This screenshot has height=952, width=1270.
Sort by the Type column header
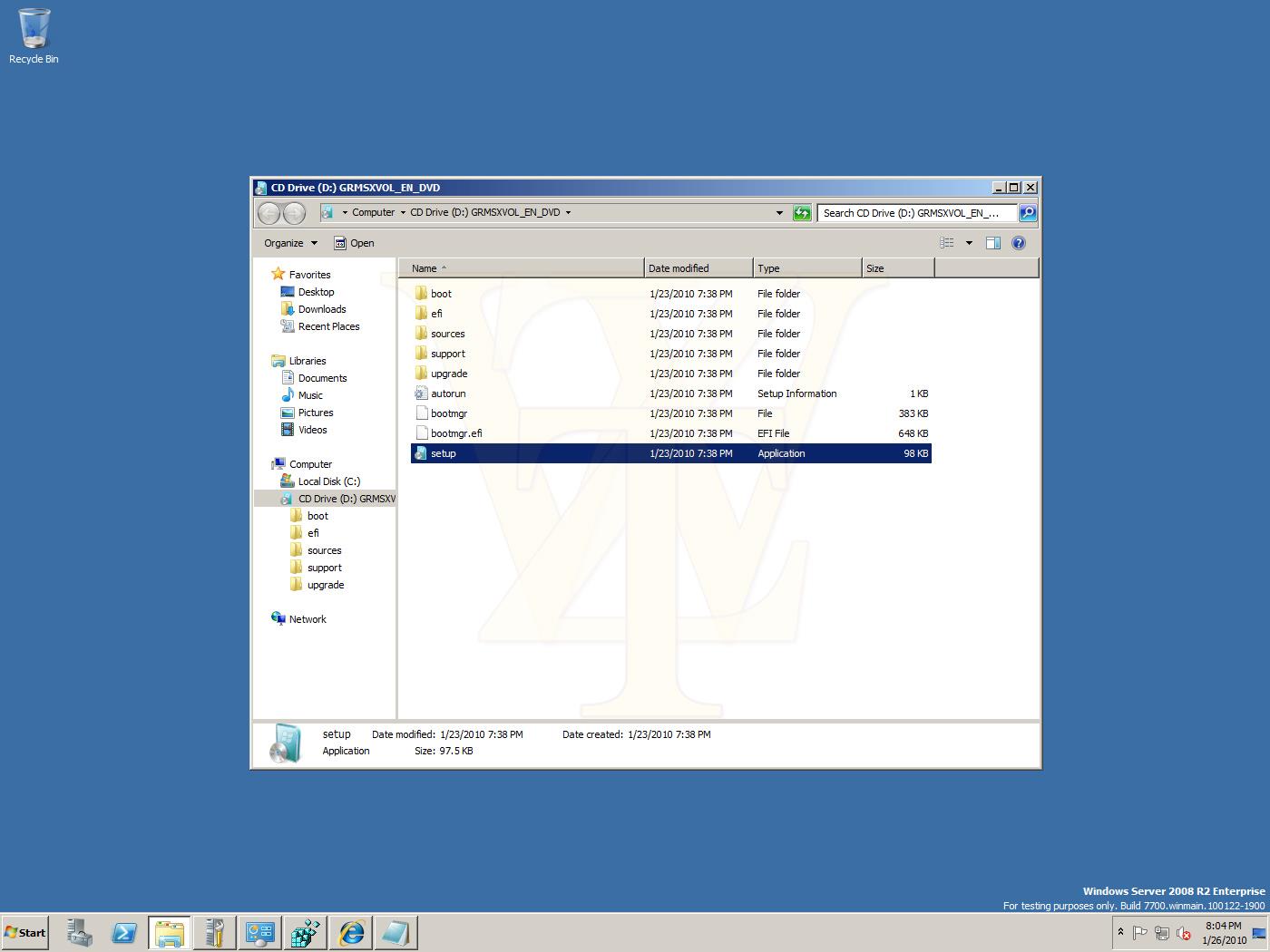pos(807,268)
